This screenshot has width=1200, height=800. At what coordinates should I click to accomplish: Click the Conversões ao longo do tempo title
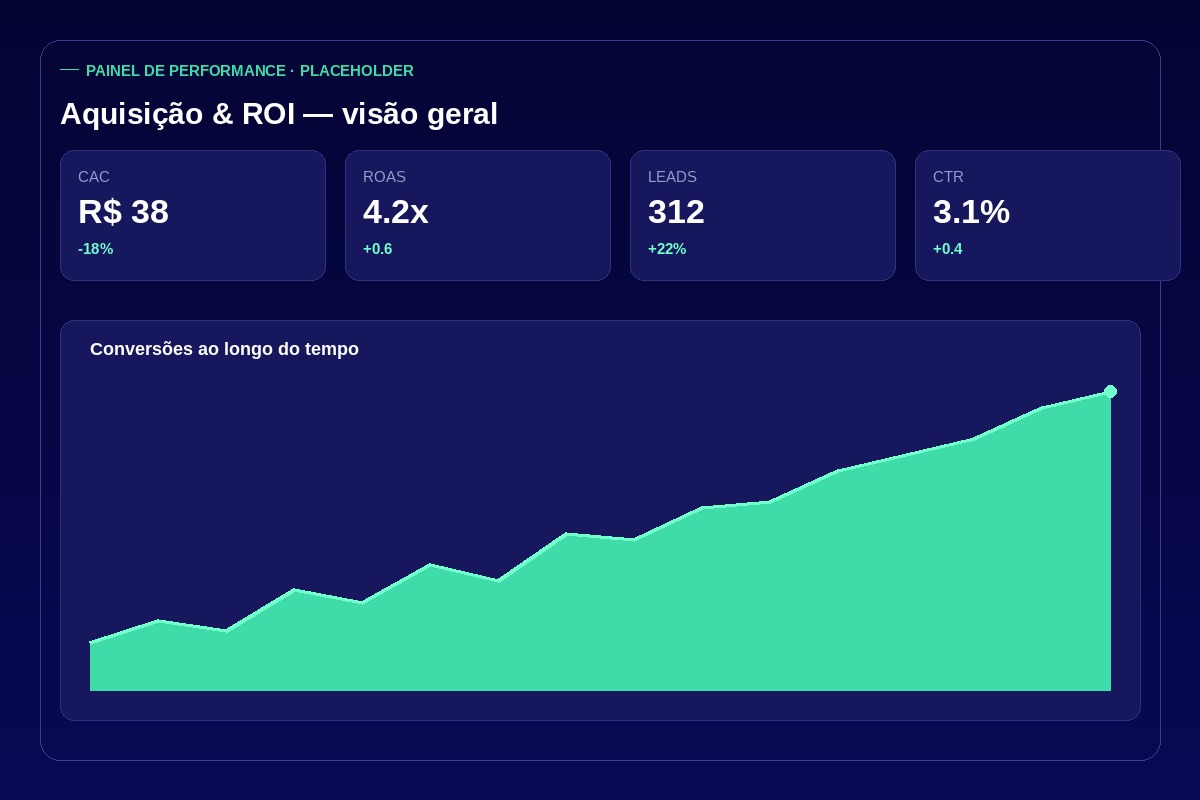tap(224, 349)
